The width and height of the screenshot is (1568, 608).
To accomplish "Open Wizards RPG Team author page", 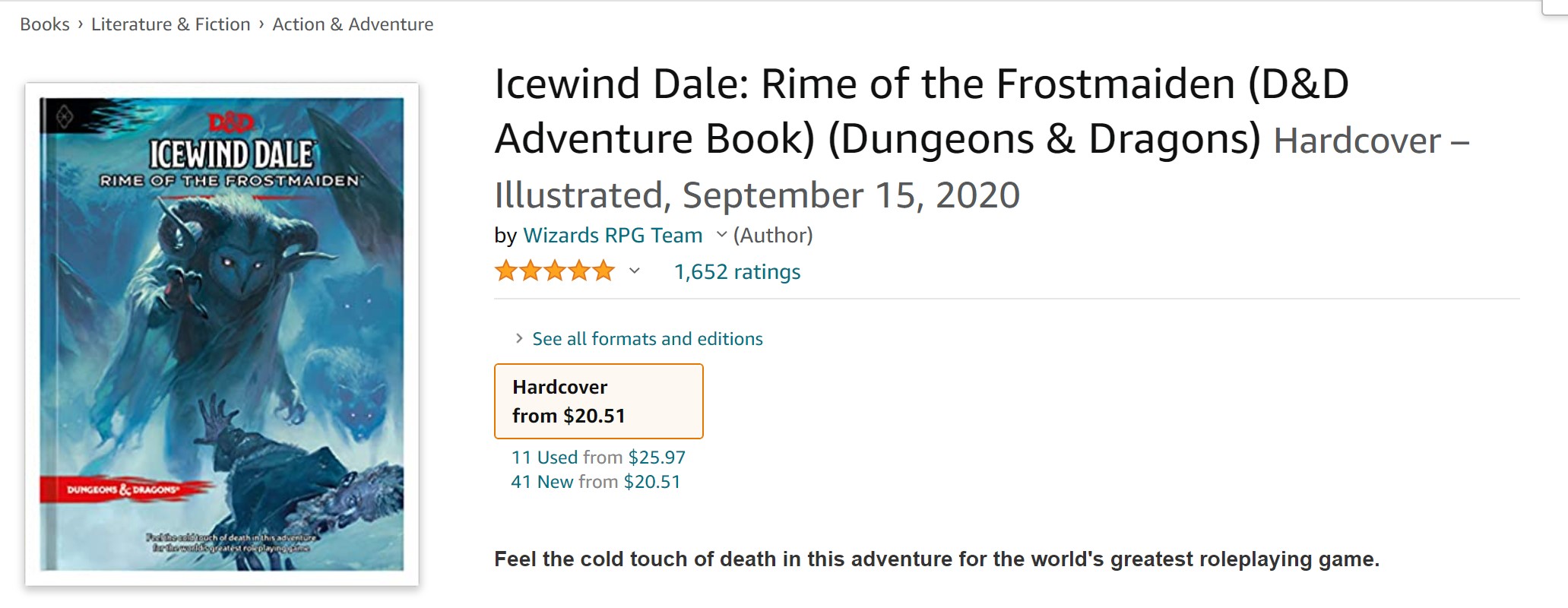I will (x=613, y=236).
